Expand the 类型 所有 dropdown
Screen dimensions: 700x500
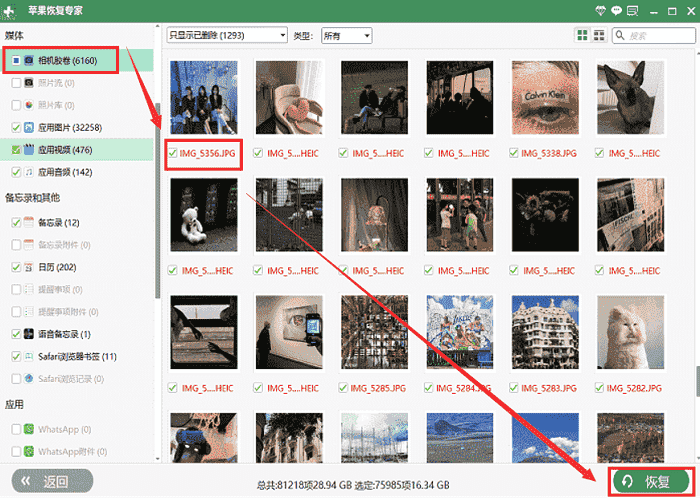pyautogui.click(x=346, y=36)
